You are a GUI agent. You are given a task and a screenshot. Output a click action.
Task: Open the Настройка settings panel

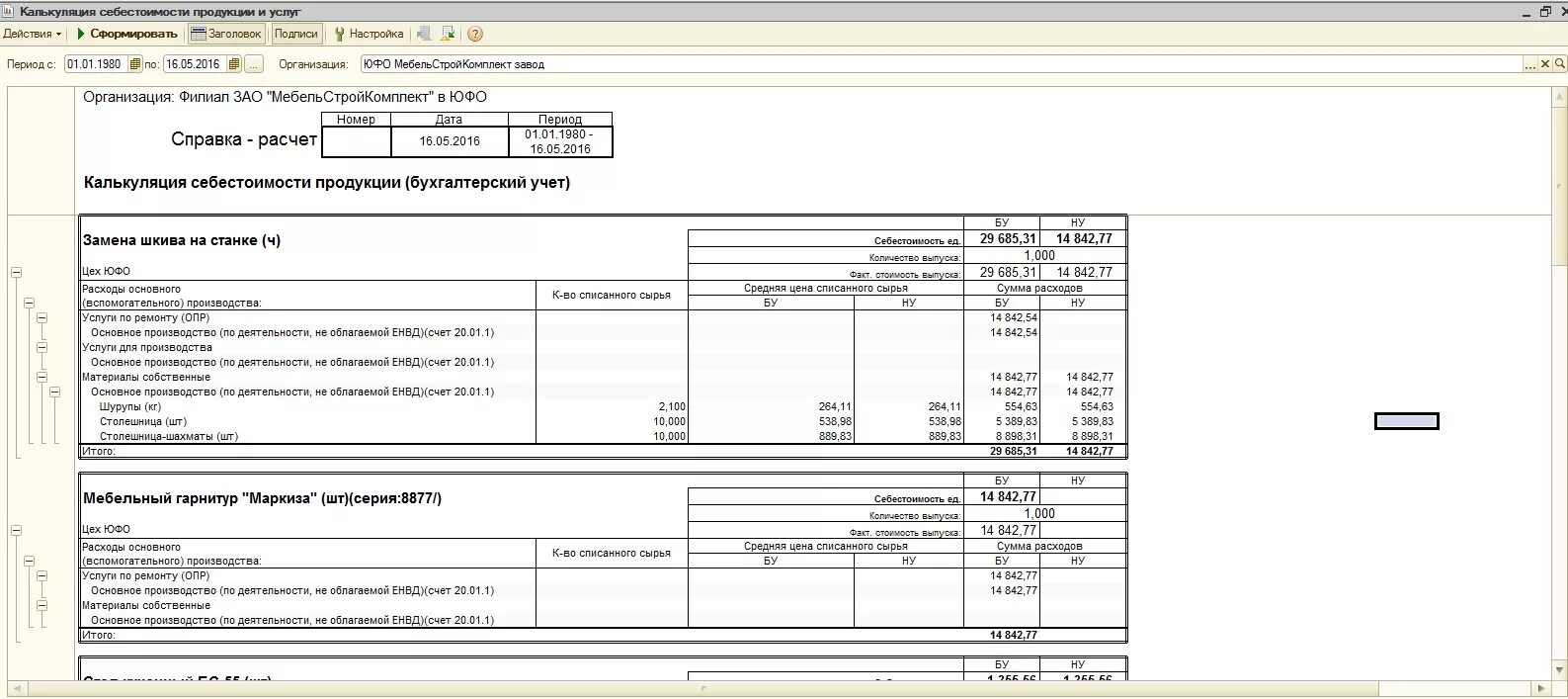(369, 34)
